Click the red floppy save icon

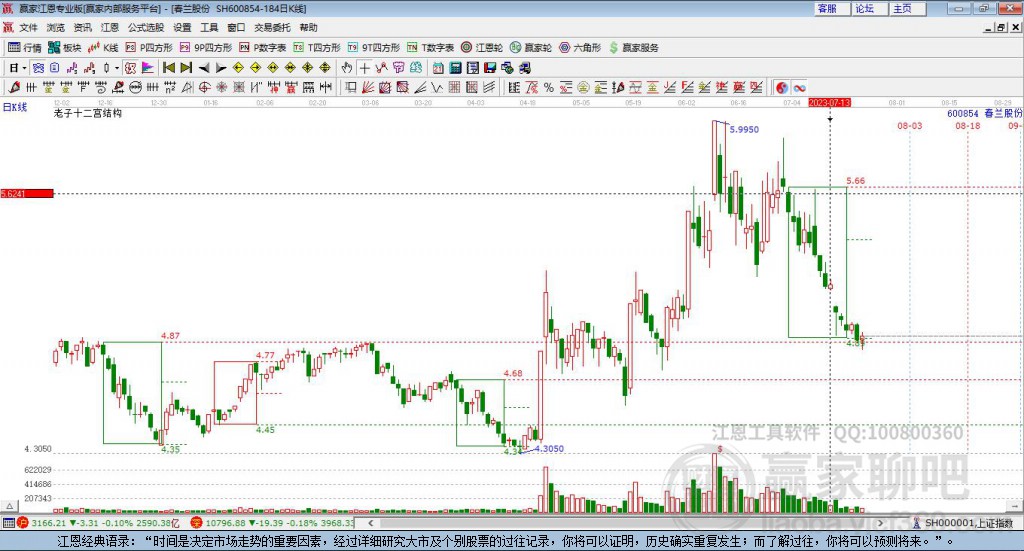tap(490, 68)
